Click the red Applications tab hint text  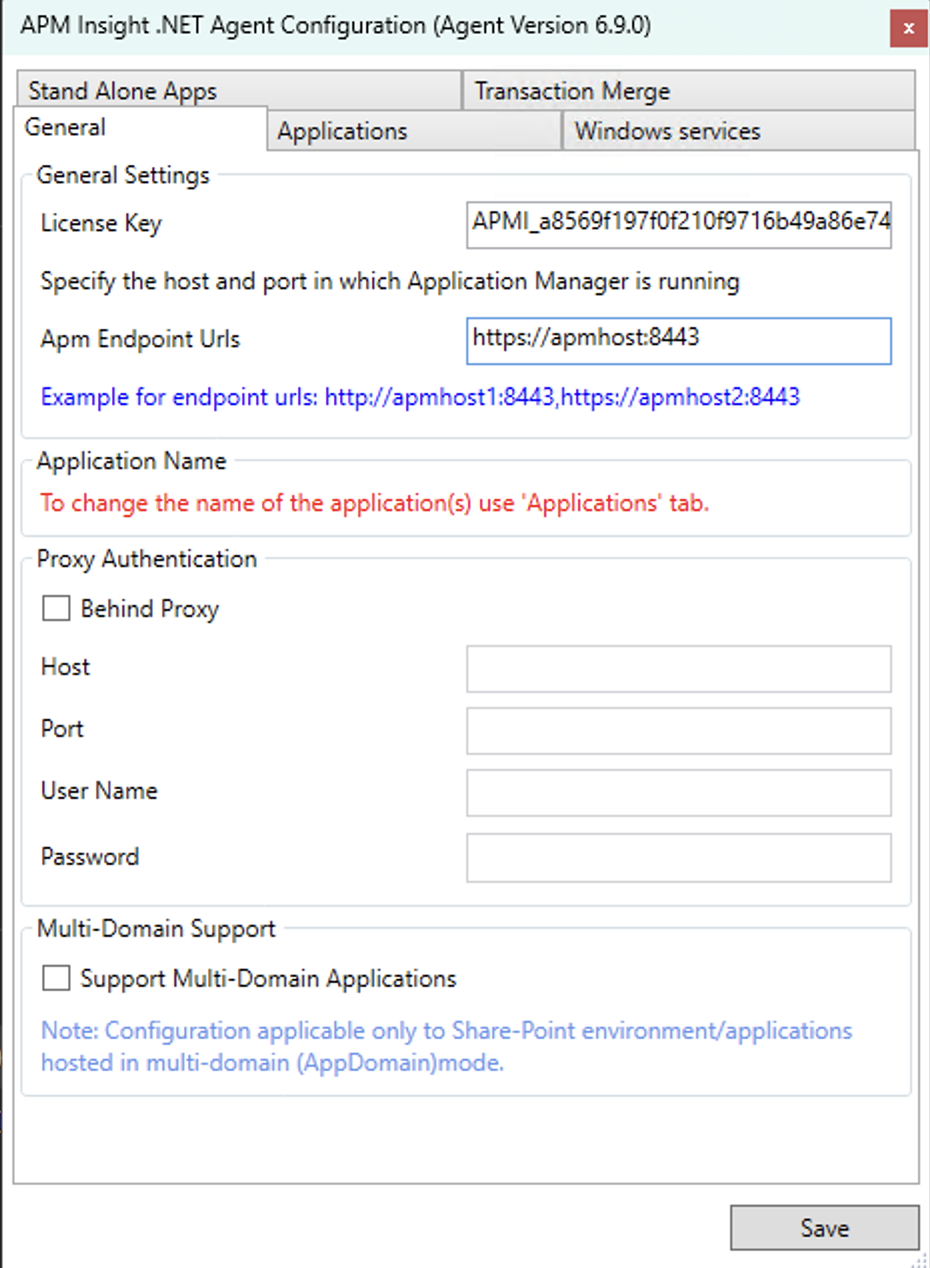(x=374, y=503)
